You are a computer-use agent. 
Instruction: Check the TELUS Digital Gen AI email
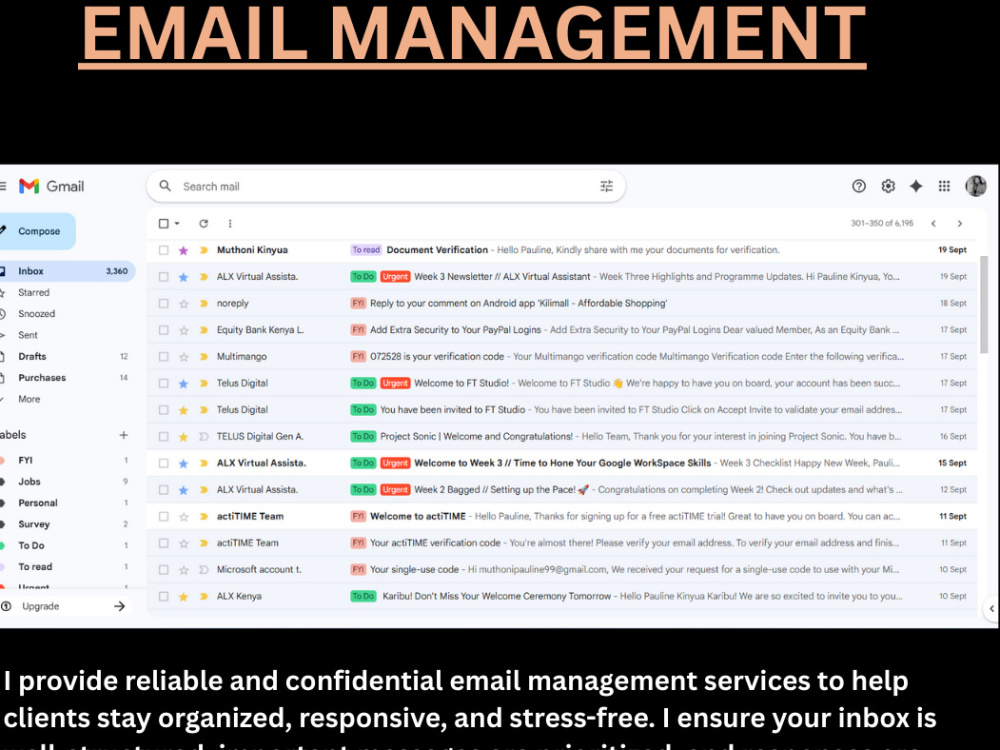164,437
